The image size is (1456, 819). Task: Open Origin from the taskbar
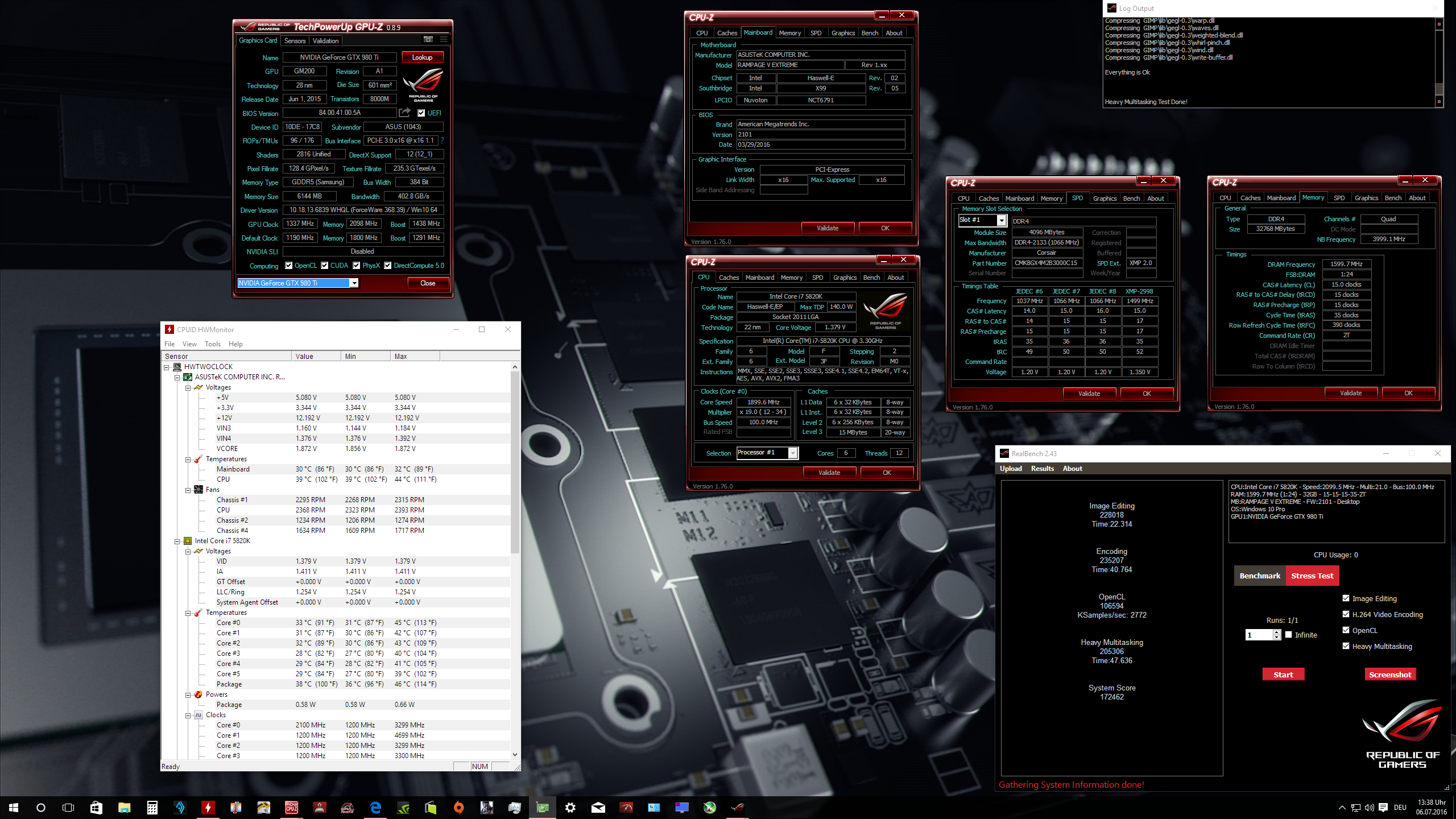click(x=459, y=807)
